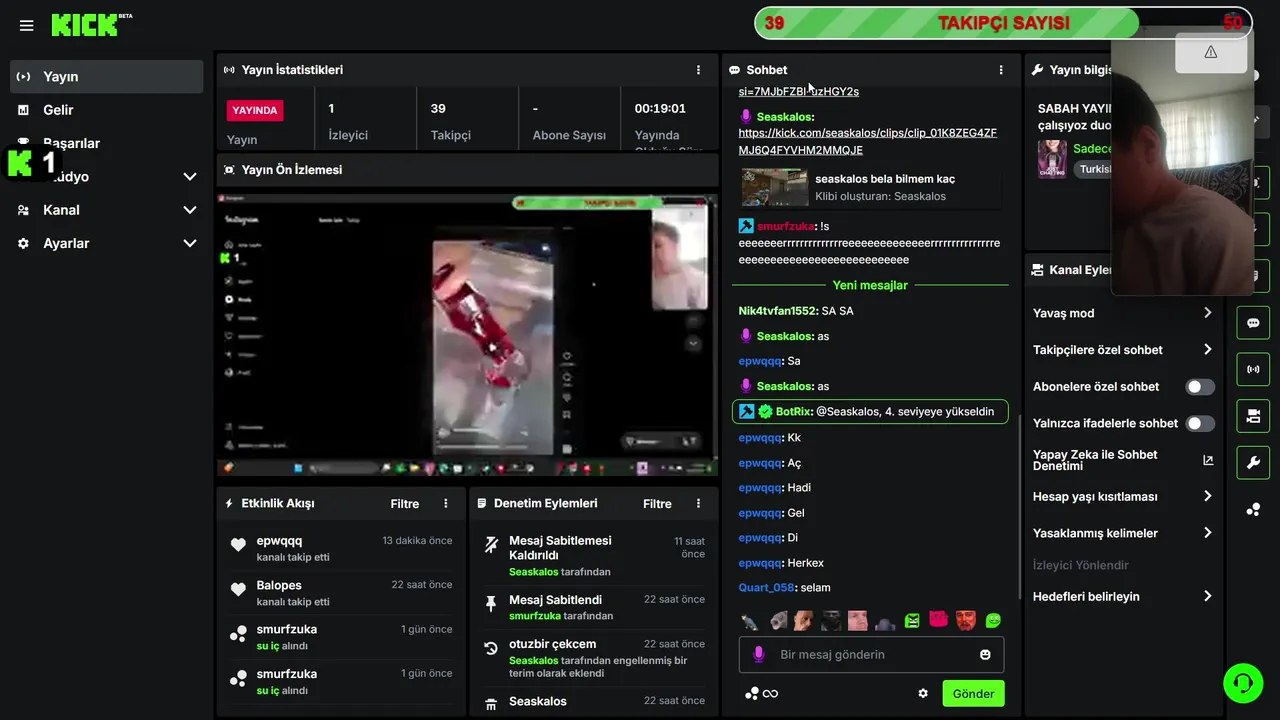Open Sohbet panel three-dot menu

coord(1000,70)
